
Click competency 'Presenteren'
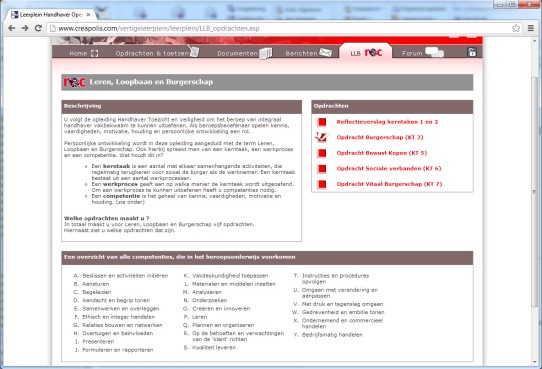(98, 341)
